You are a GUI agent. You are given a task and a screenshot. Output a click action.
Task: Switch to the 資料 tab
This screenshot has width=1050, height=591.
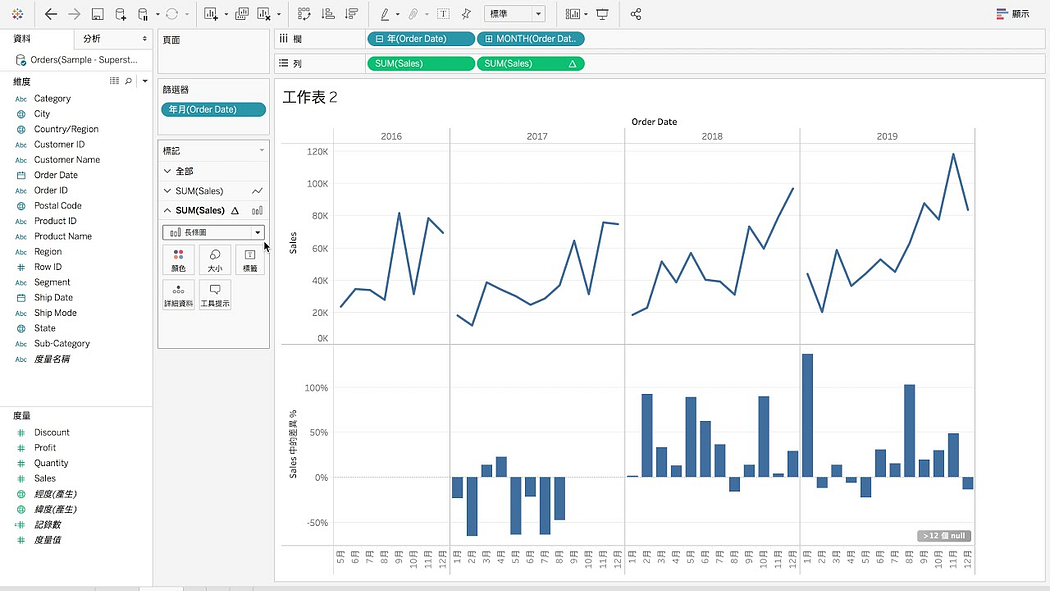[x=22, y=39]
